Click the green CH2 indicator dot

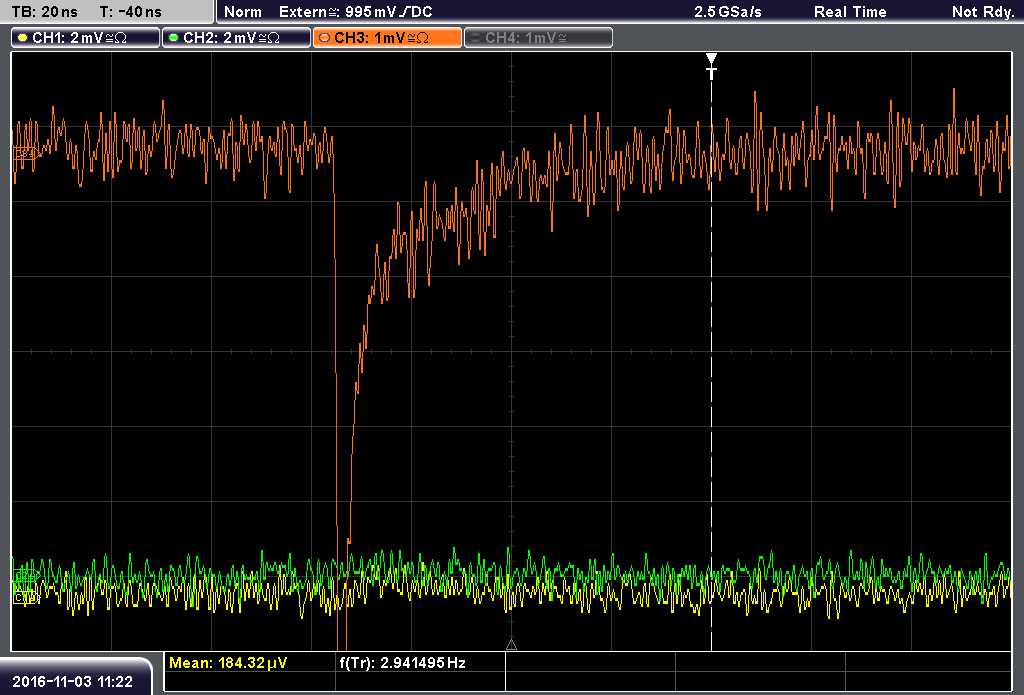(x=174, y=38)
